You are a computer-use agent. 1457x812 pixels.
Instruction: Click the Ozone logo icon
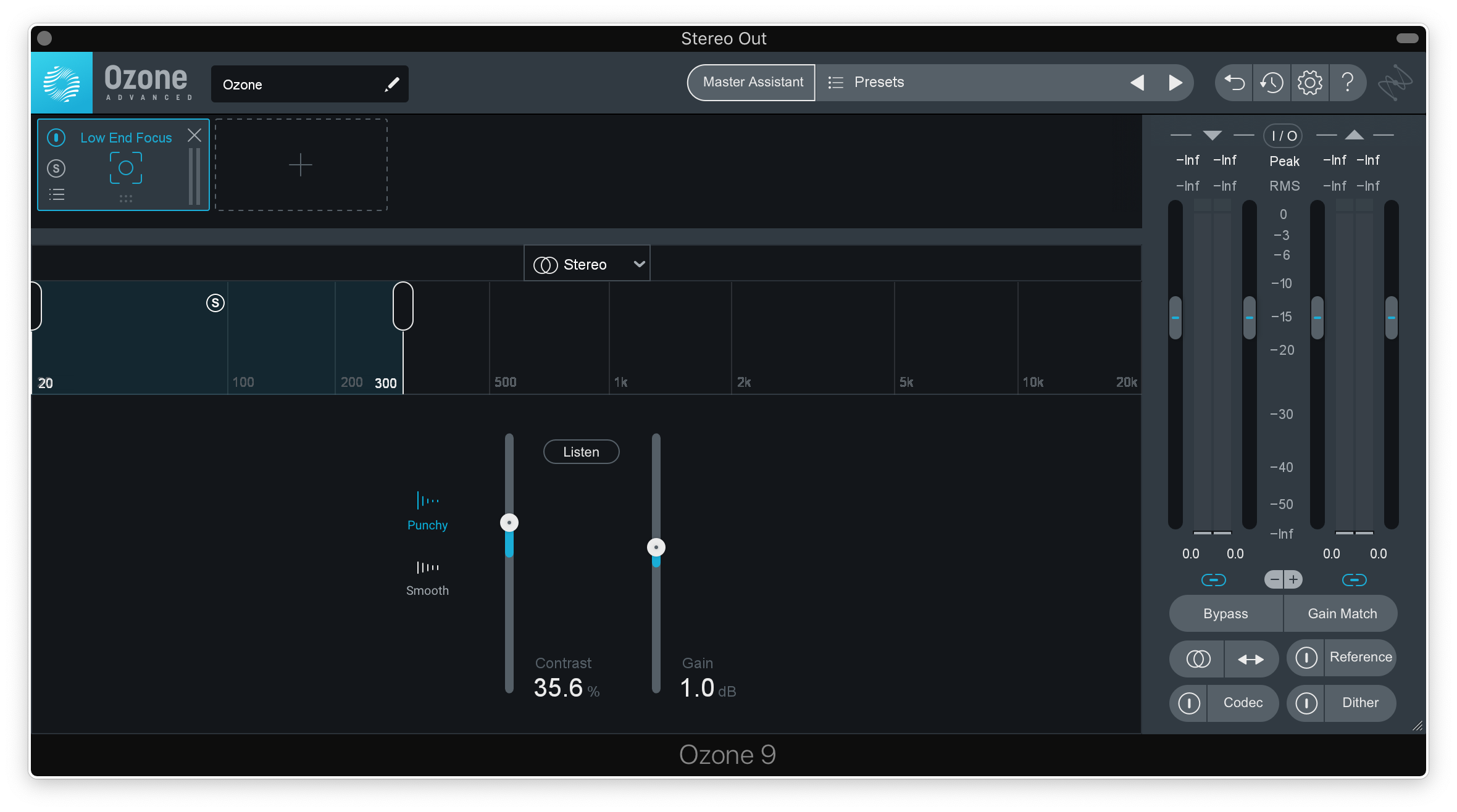[62, 83]
